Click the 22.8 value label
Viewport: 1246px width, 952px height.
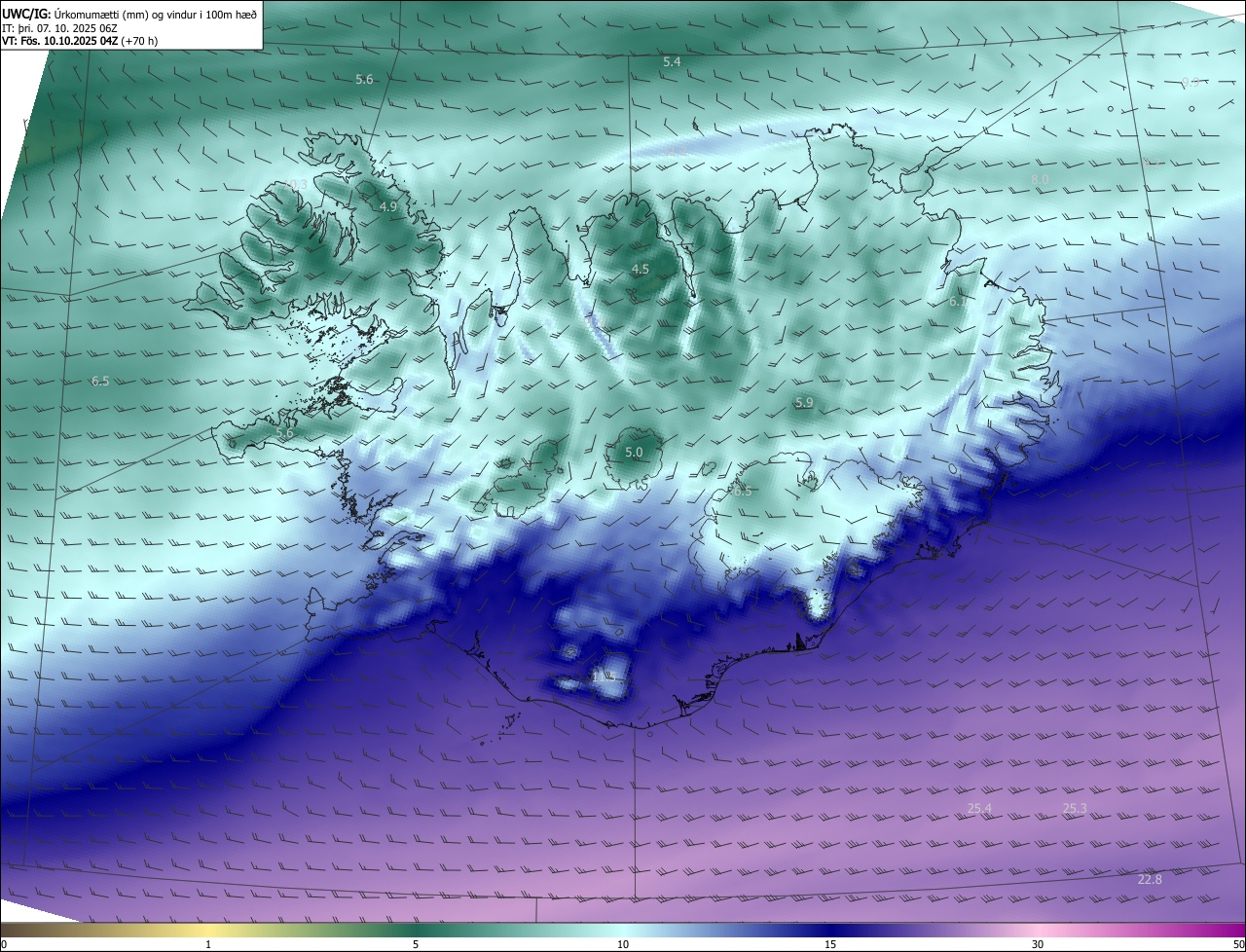pos(1150,880)
